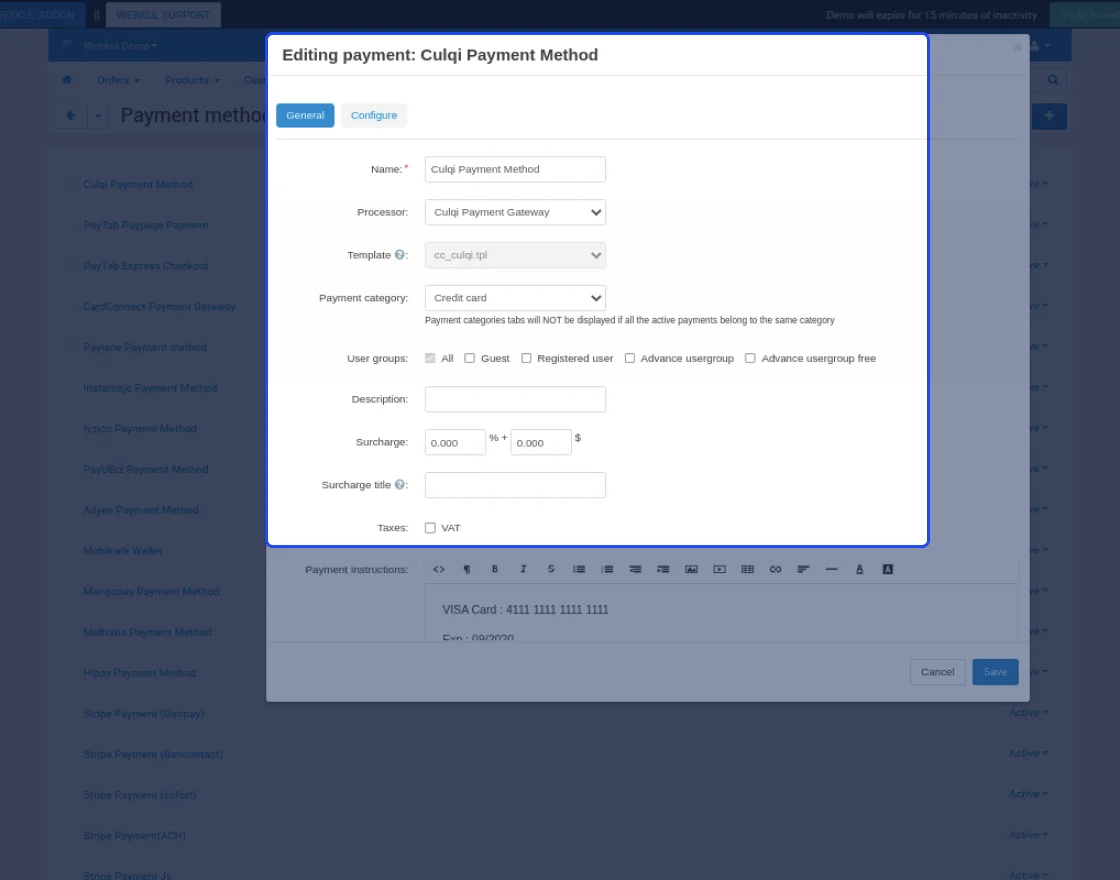Open Instamojo Payment Method in the list
Viewport: 1120px width, 880px height.
click(x=150, y=388)
